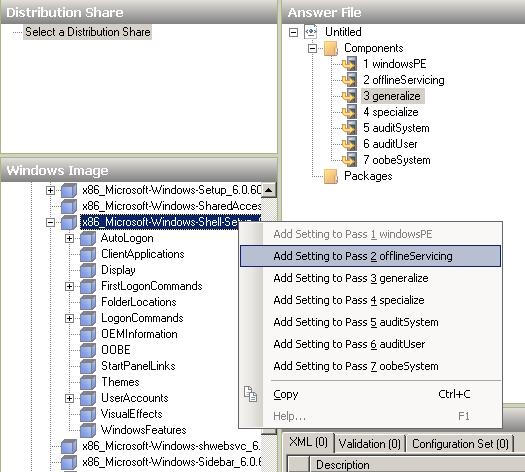This screenshot has height=472, width=525.
Task: Click the Untitled answer file icon
Action: pyautogui.click(x=311, y=32)
